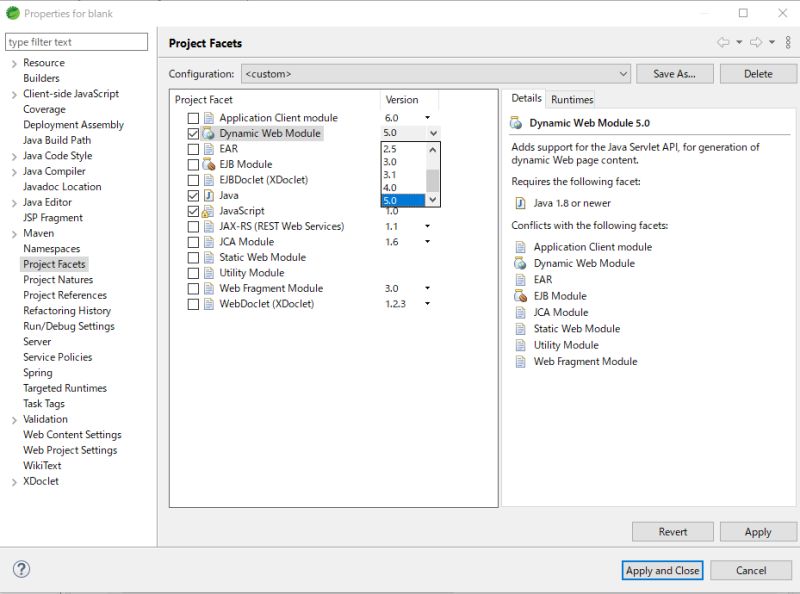Image resolution: width=800 pixels, height=594 pixels.
Task: Click the WebDoclet (XDoclet) facet icon
Action: coord(208,304)
